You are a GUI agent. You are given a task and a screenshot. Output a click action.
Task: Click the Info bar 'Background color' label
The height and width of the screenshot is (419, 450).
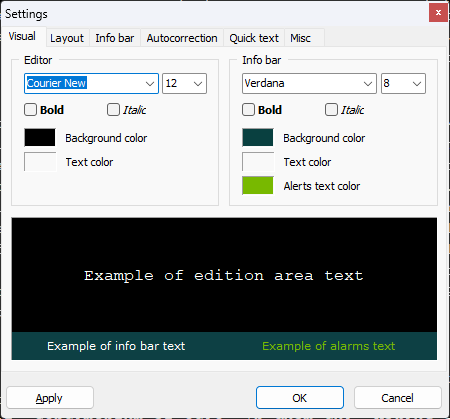click(x=324, y=138)
